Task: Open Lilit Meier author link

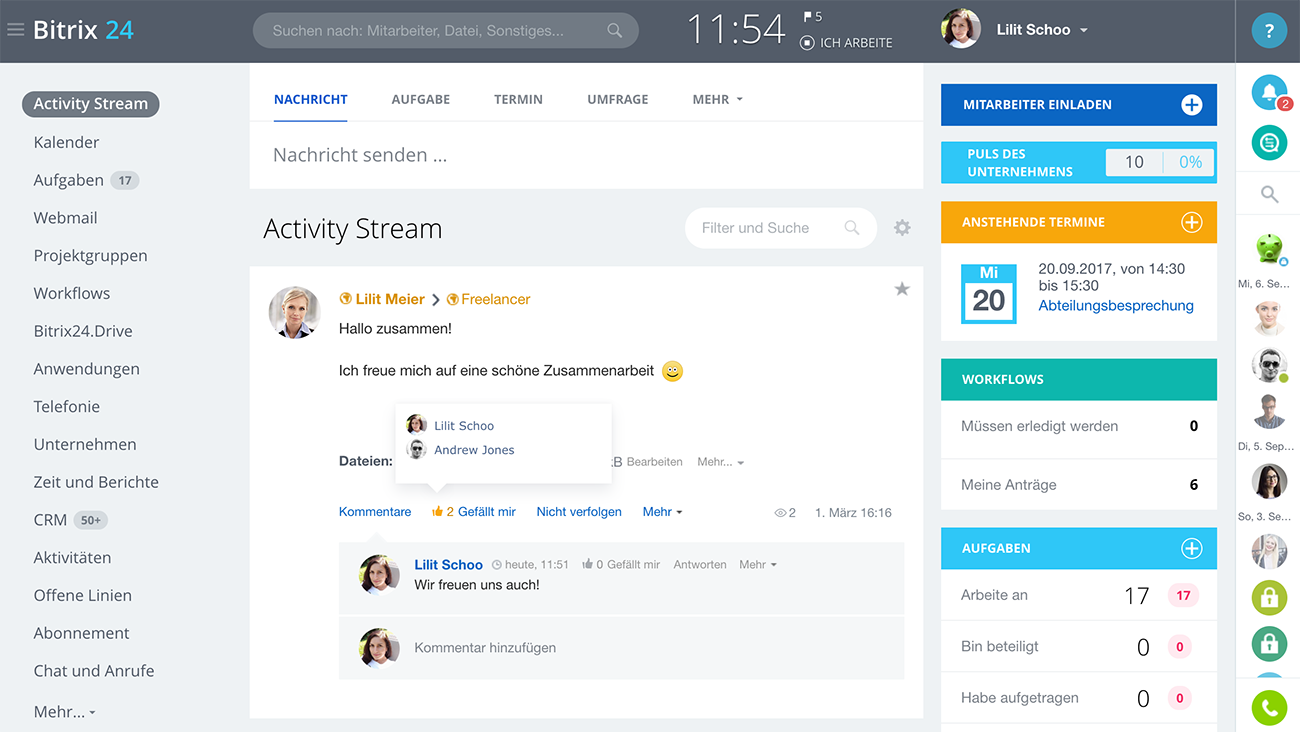Action: tap(390, 299)
